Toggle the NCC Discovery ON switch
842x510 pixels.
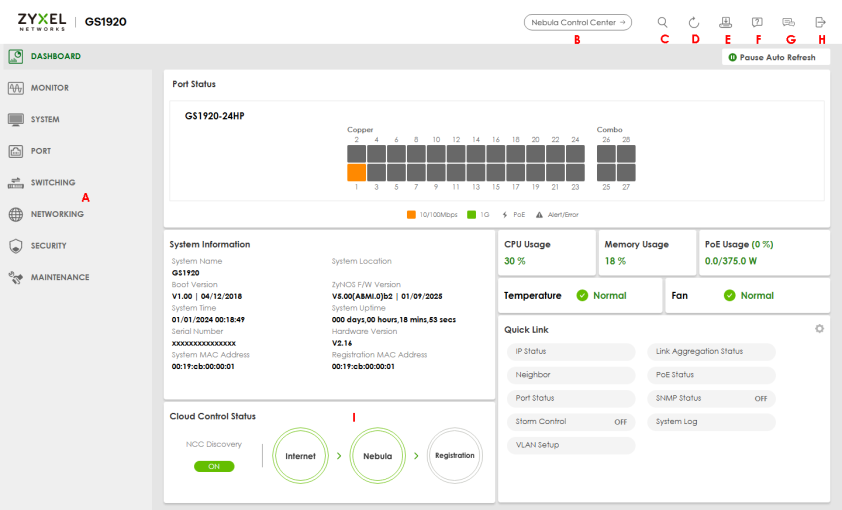click(x=214, y=466)
